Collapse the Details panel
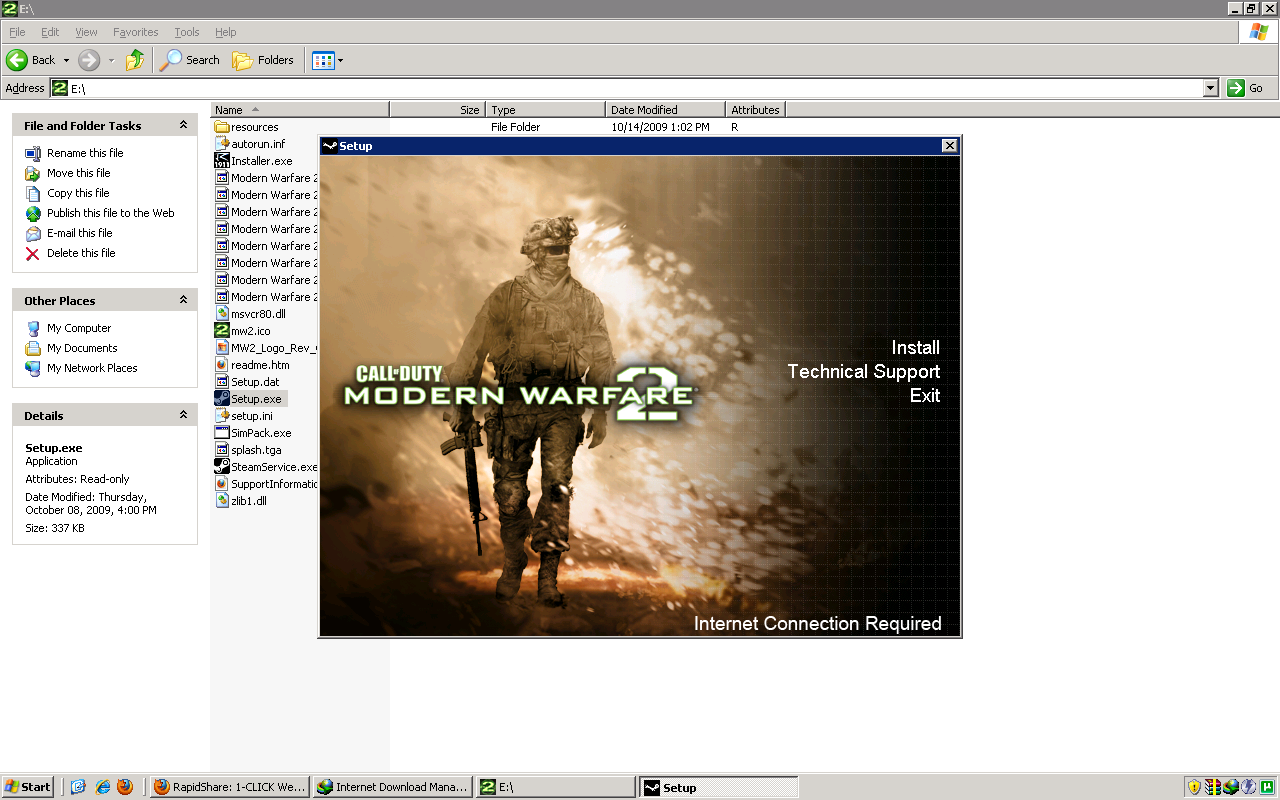 pos(183,415)
